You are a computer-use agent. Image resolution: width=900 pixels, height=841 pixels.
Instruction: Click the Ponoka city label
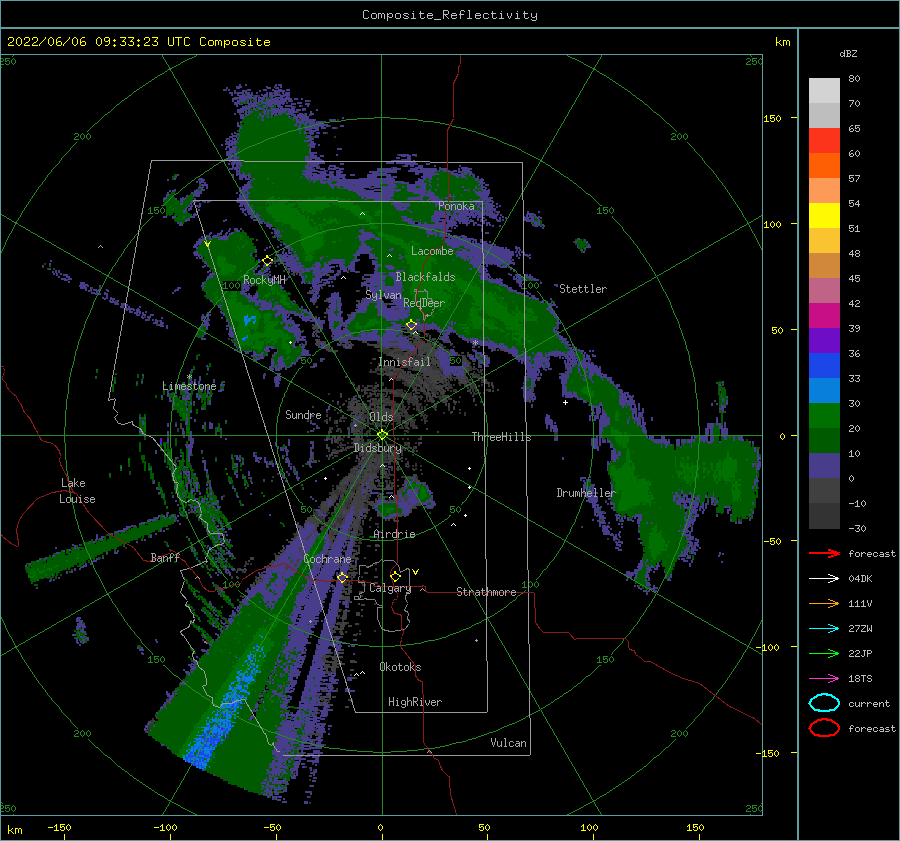click(456, 206)
